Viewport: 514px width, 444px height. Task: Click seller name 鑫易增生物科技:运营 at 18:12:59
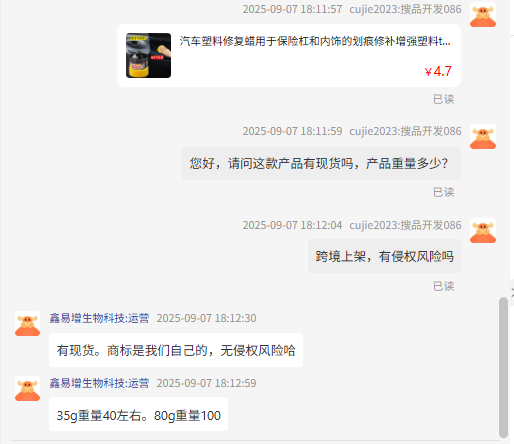(x=99, y=383)
